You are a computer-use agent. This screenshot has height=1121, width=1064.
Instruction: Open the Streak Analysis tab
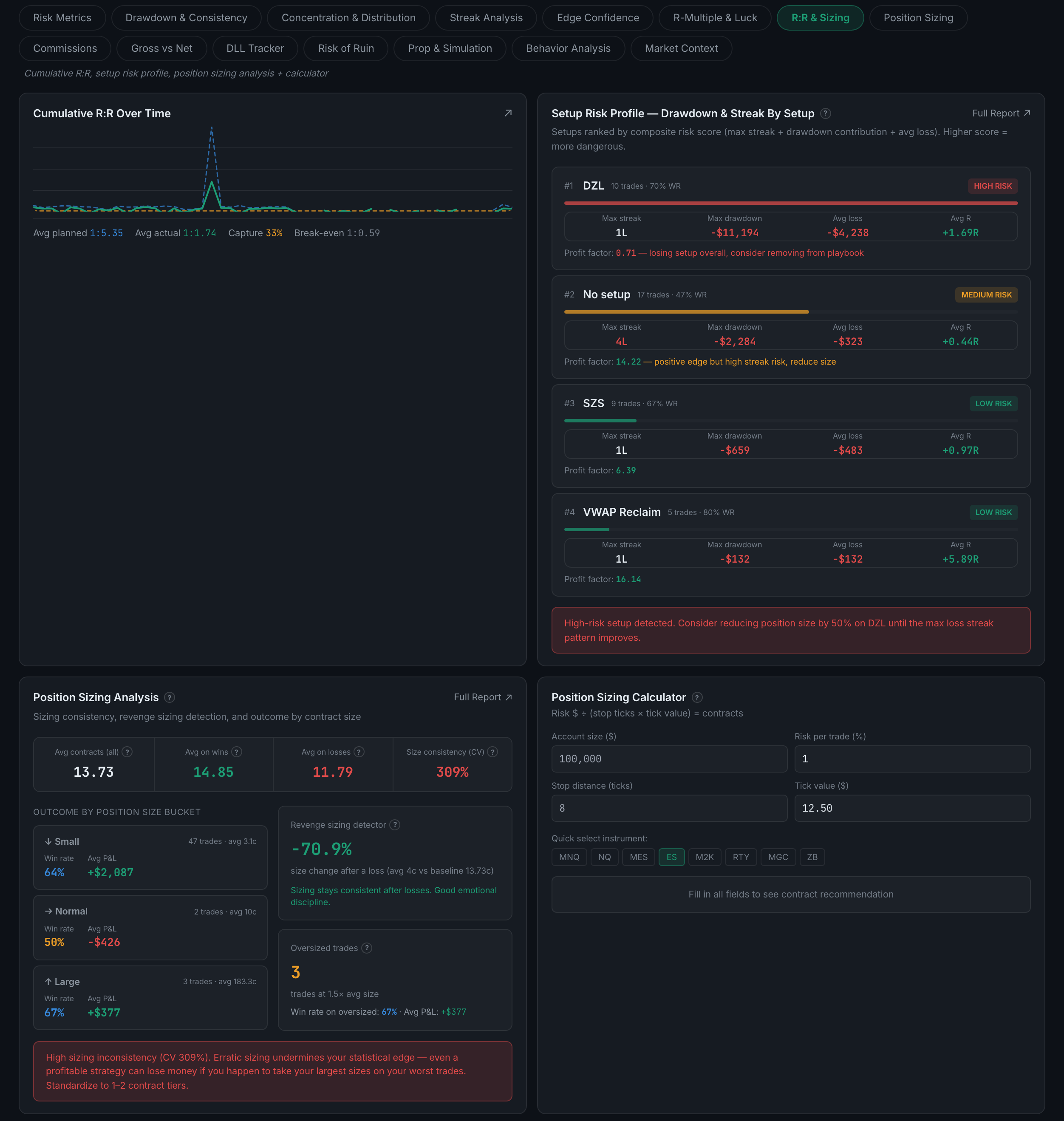(486, 18)
